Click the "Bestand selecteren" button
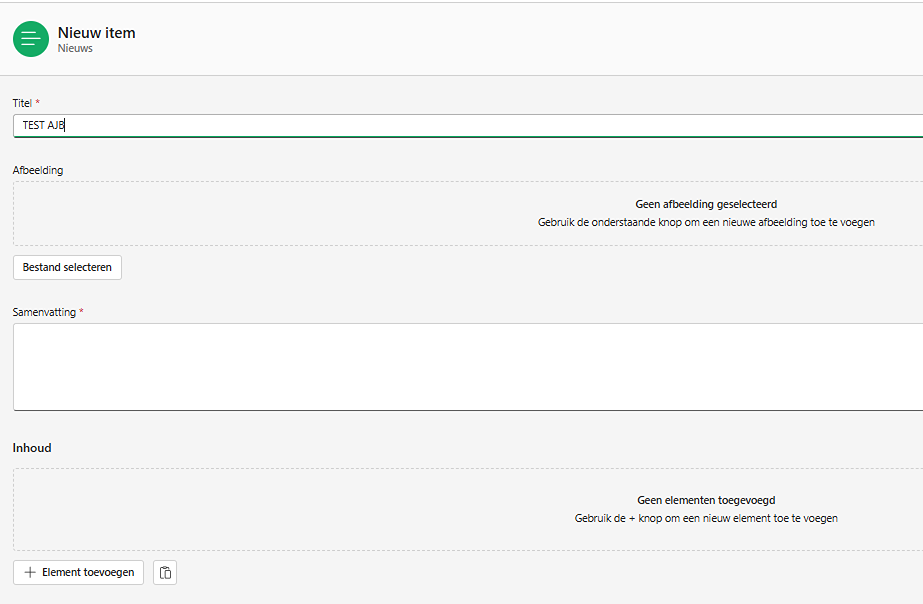Image resolution: width=923 pixels, height=604 pixels. [x=67, y=267]
